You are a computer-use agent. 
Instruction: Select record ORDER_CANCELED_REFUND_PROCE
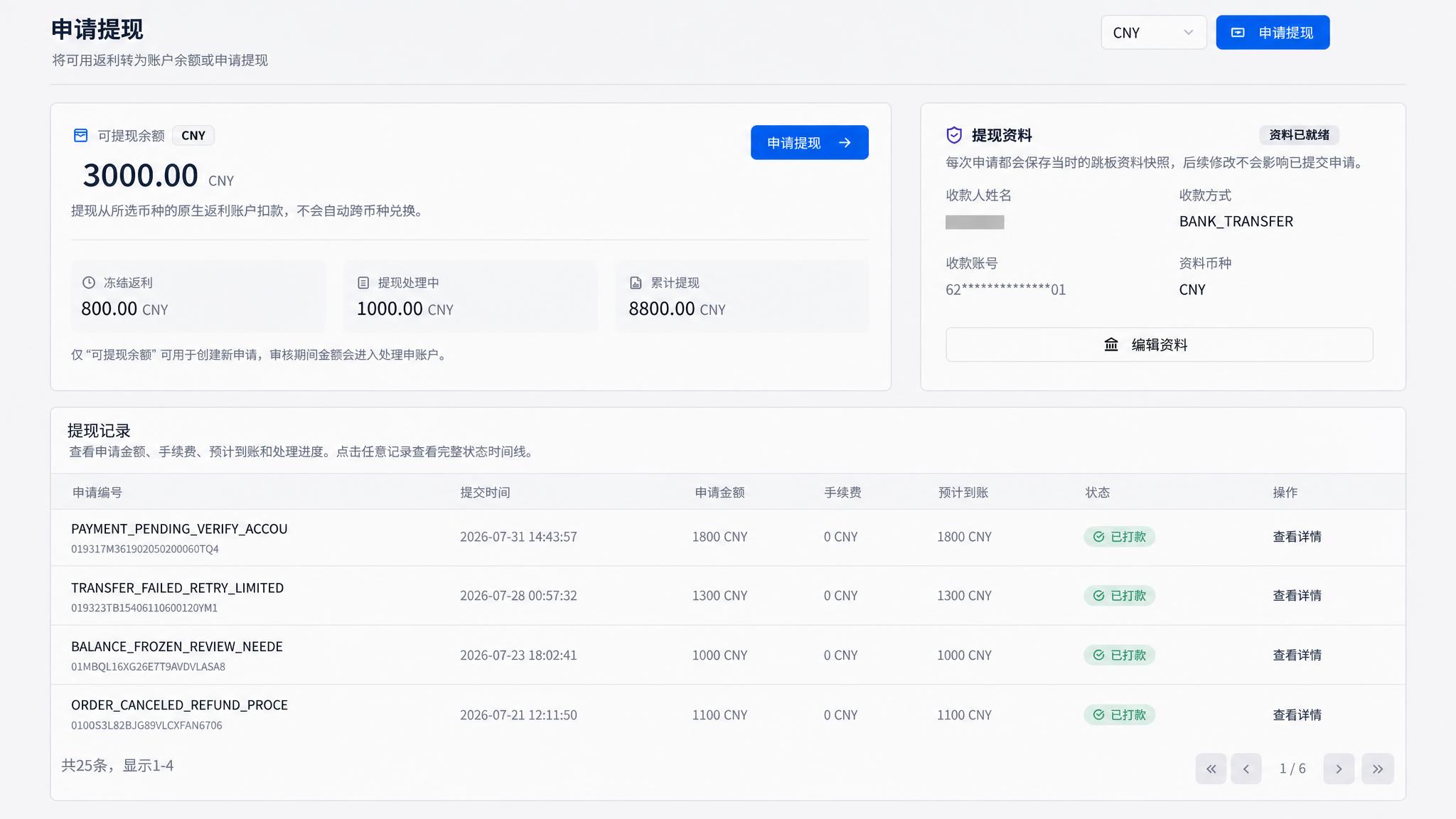(179, 705)
